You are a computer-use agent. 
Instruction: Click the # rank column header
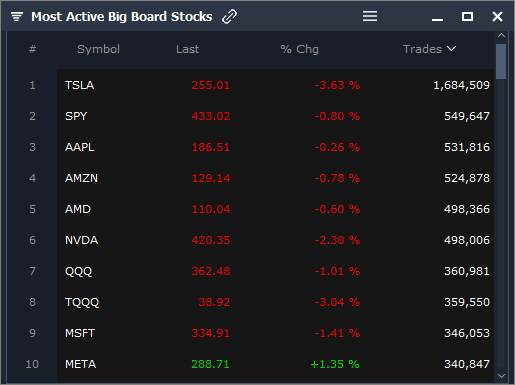point(32,49)
